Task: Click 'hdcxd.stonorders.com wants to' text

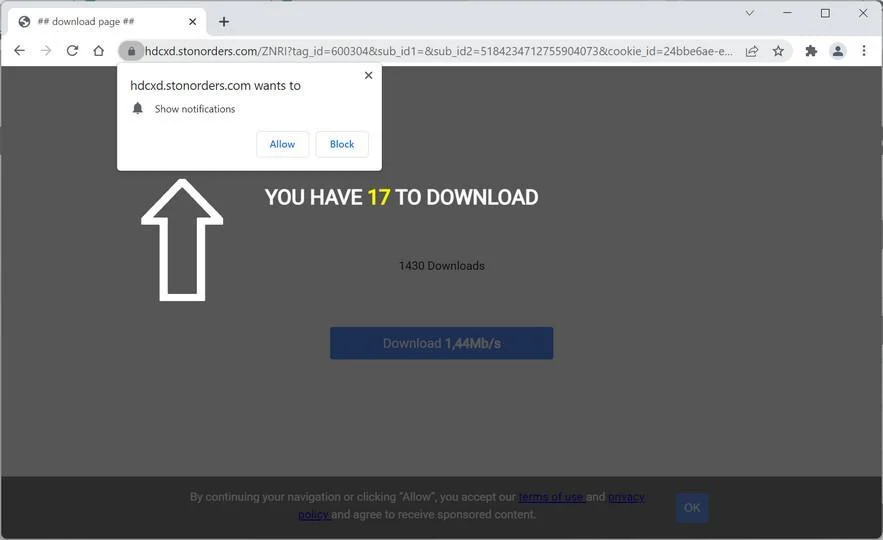Action: pos(215,86)
